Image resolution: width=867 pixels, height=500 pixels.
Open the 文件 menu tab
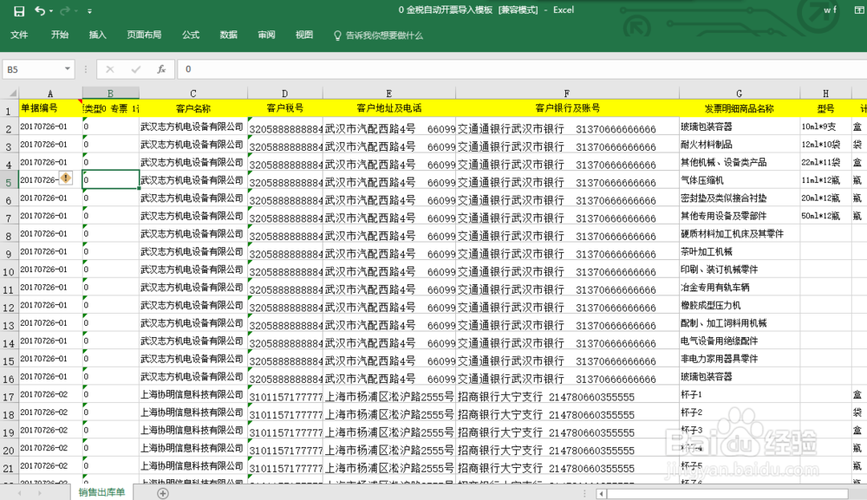tap(19, 35)
